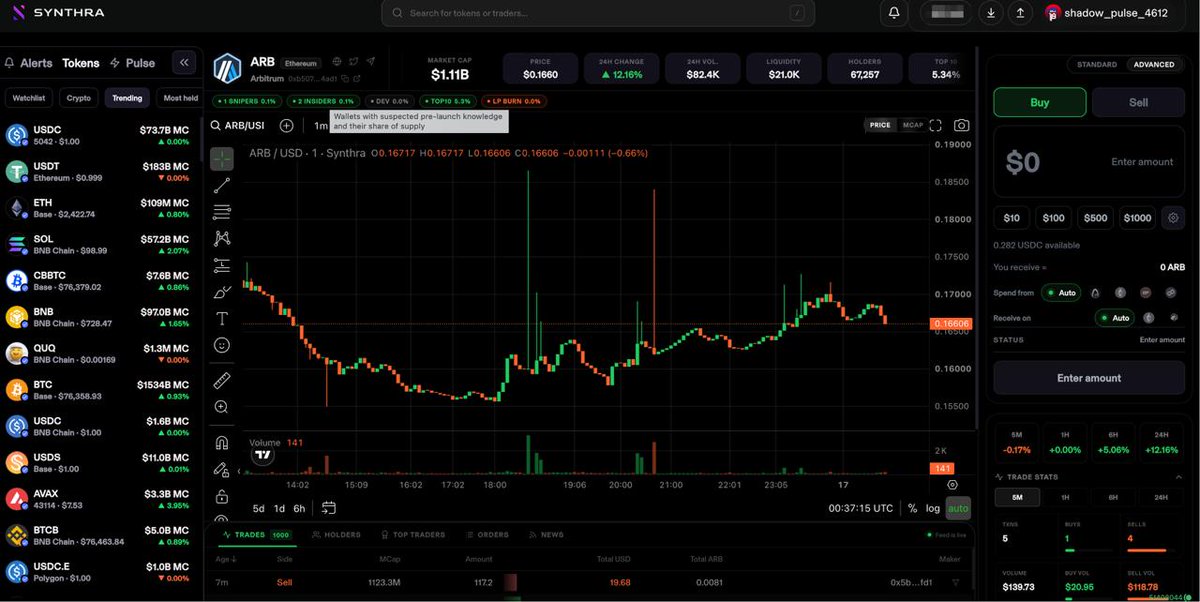
Task: Open the 1m chart interval dropdown
Action: (320, 125)
